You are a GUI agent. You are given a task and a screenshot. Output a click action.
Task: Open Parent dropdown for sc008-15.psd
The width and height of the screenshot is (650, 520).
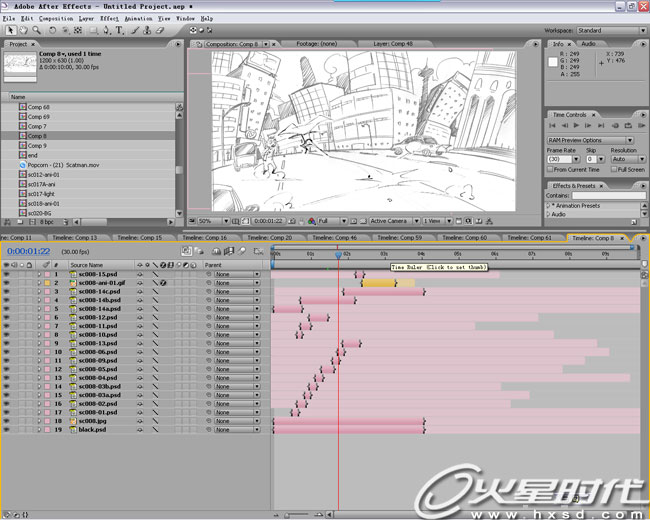point(237,274)
